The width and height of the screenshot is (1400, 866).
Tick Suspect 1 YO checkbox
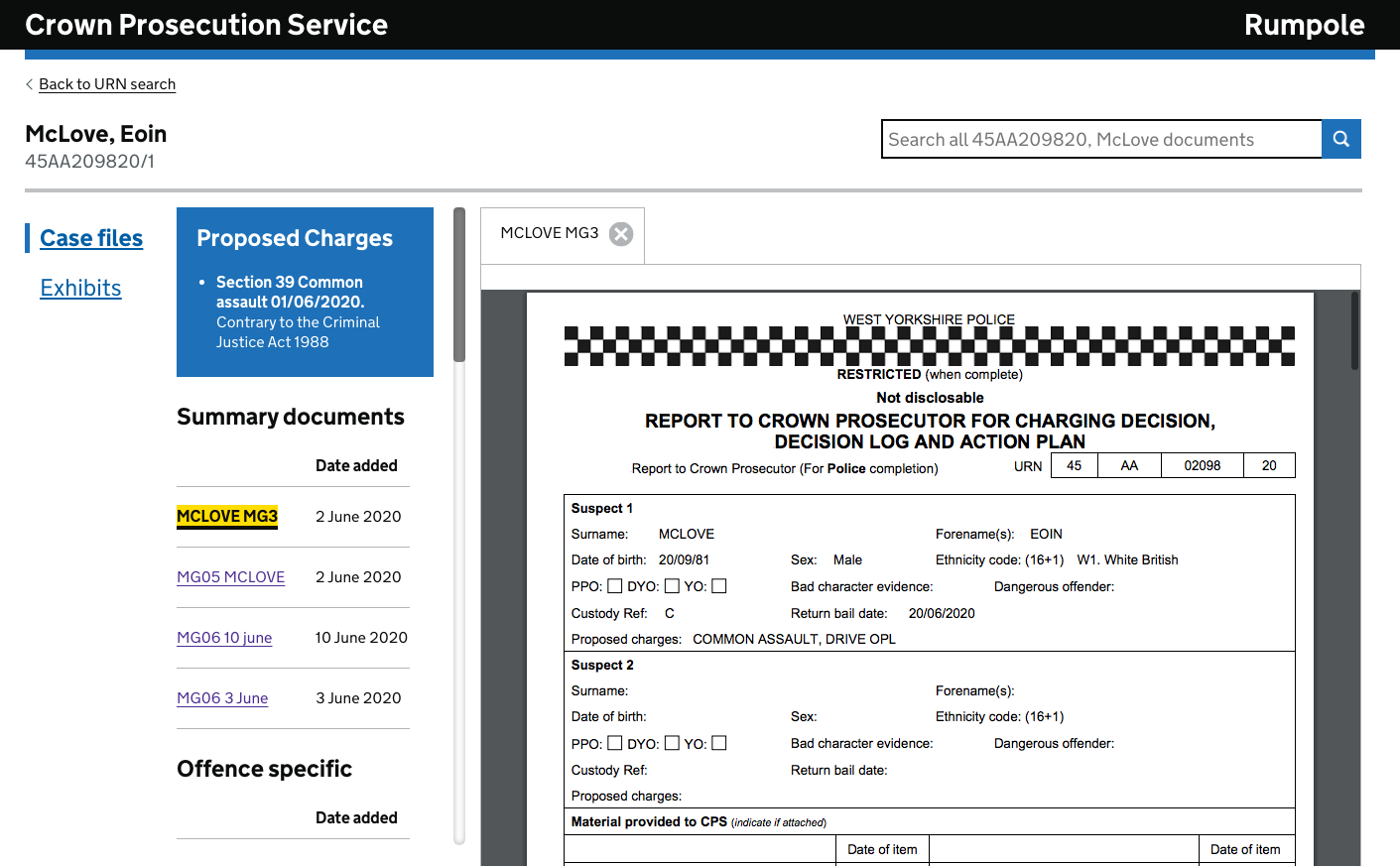[x=719, y=586]
